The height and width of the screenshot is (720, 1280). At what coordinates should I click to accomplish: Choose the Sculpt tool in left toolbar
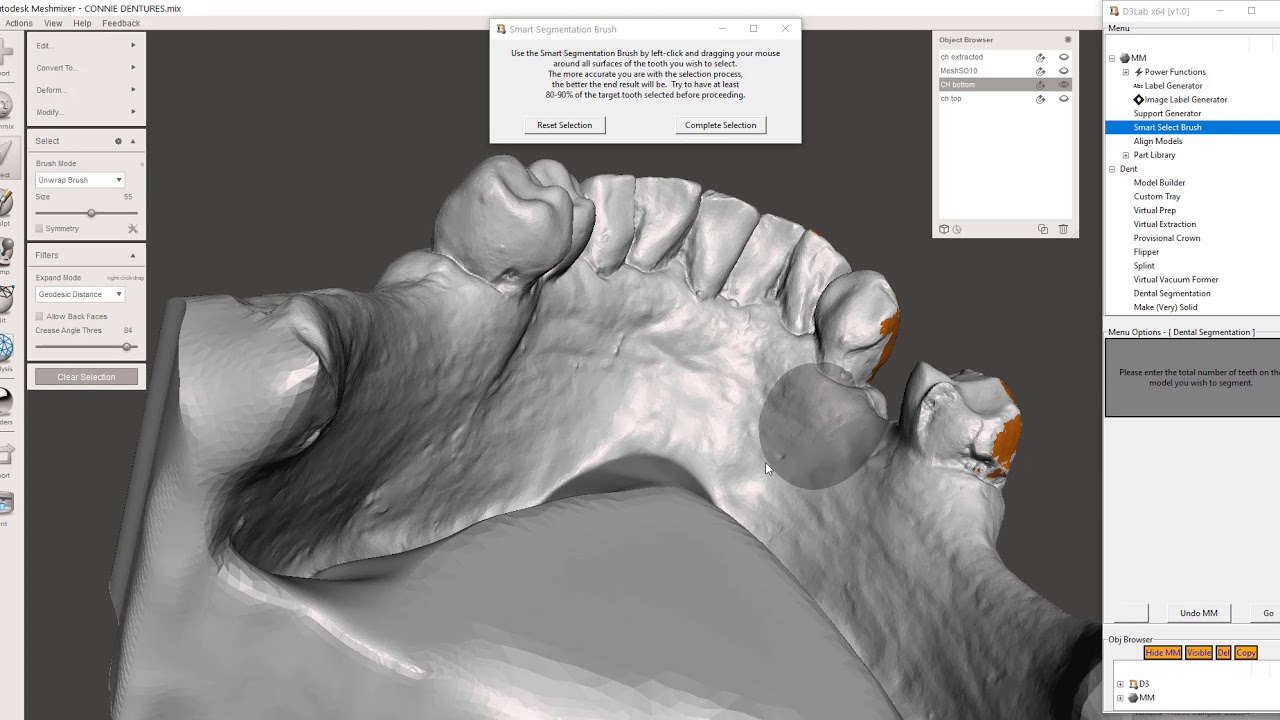5,205
